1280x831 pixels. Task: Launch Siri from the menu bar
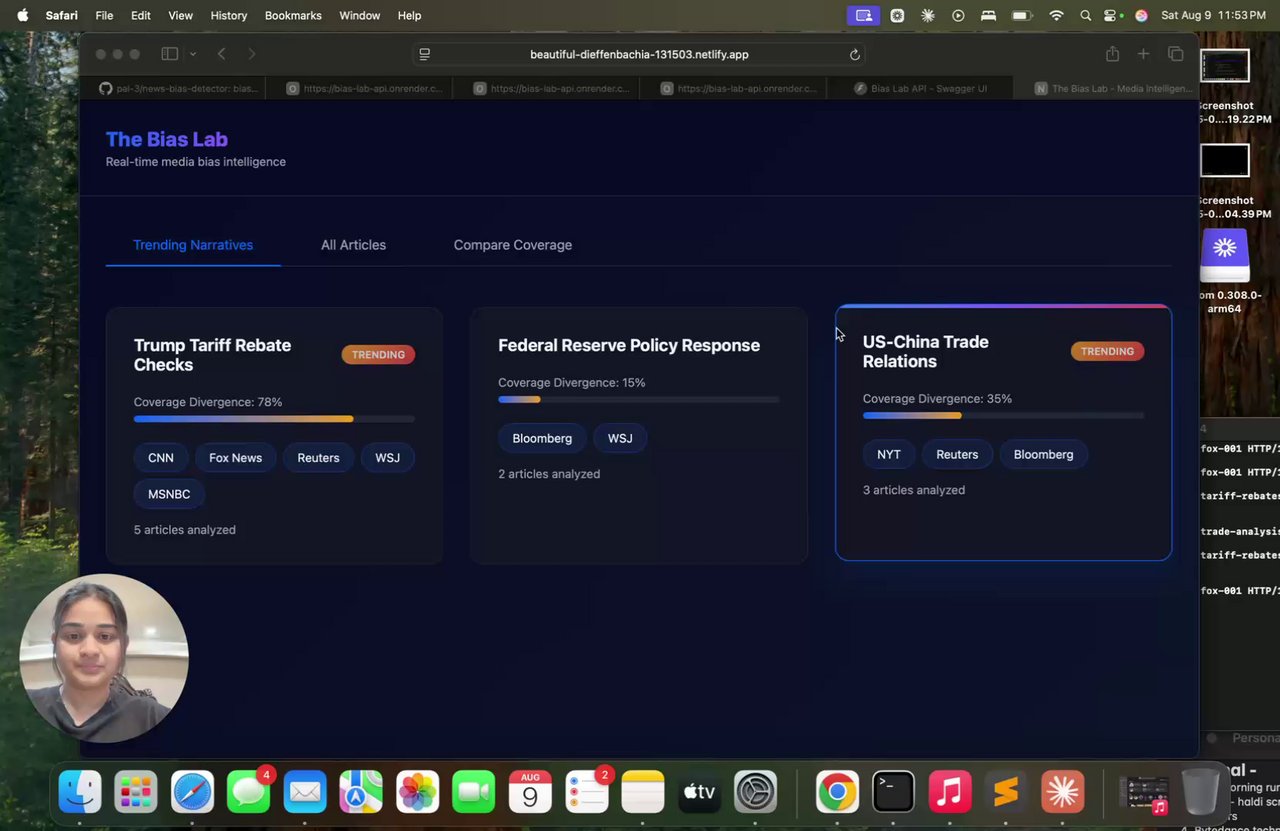click(x=1141, y=15)
